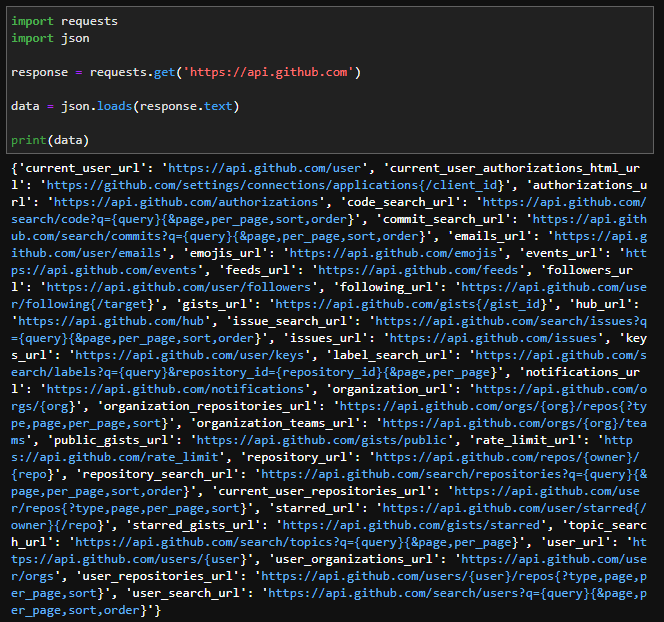Image resolution: width=664 pixels, height=622 pixels.
Task: Click the 'organization_teams_url' key in output
Action: [275, 423]
